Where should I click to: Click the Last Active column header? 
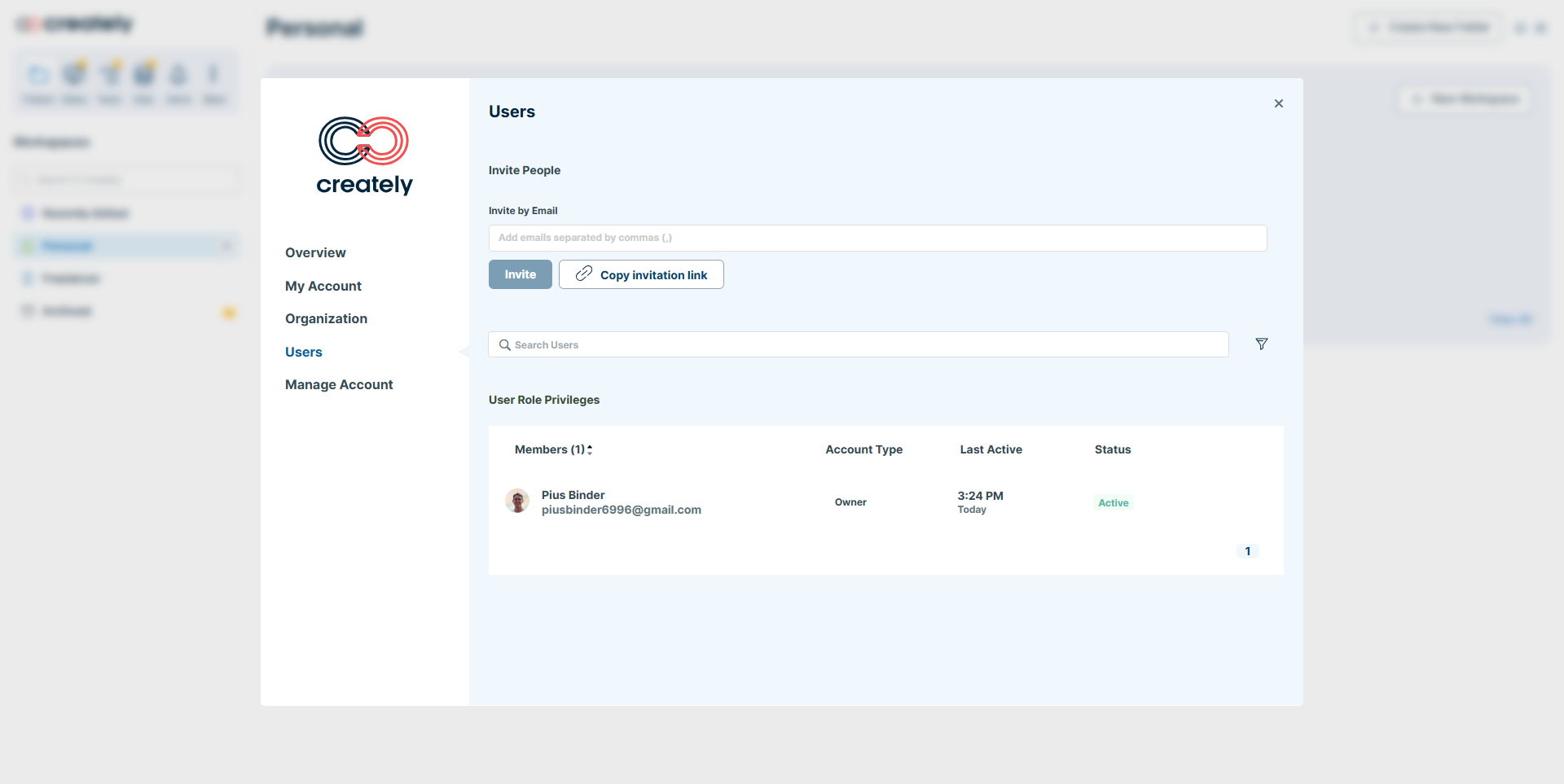[x=991, y=449]
